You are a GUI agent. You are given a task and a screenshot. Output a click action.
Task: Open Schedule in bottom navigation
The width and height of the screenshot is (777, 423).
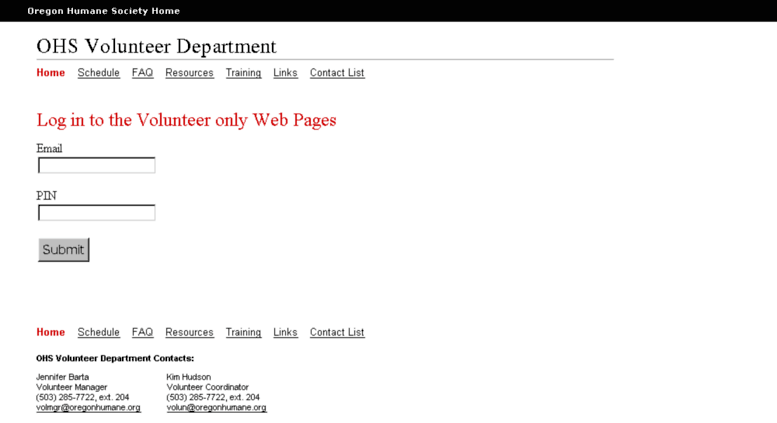pyautogui.click(x=99, y=332)
